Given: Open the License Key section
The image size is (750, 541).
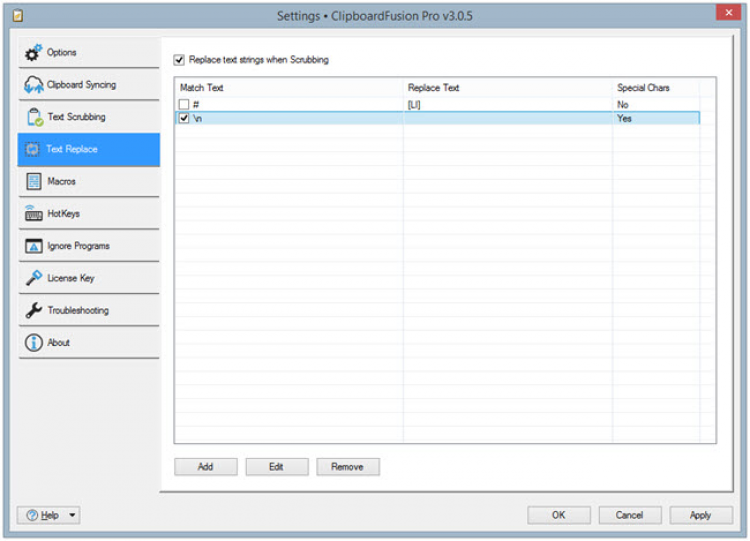Looking at the screenshot, I should click(89, 278).
